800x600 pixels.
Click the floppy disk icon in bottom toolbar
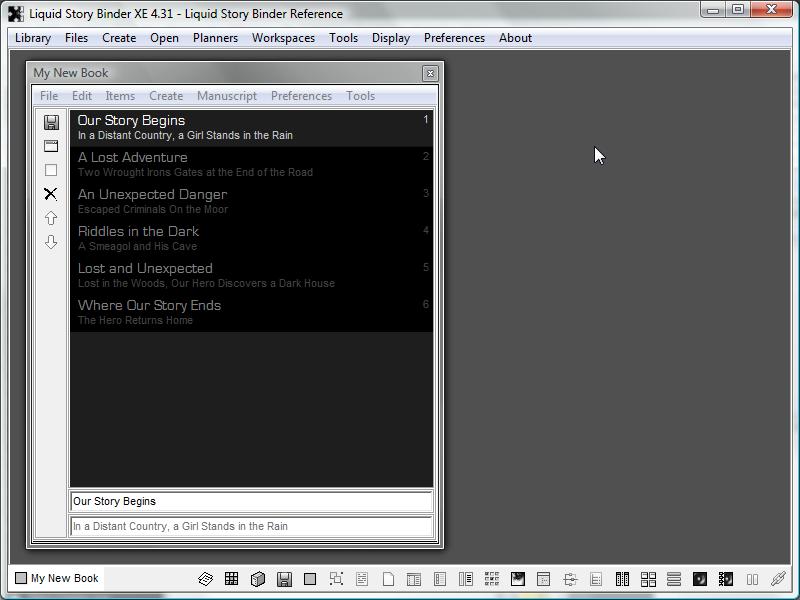point(284,579)
